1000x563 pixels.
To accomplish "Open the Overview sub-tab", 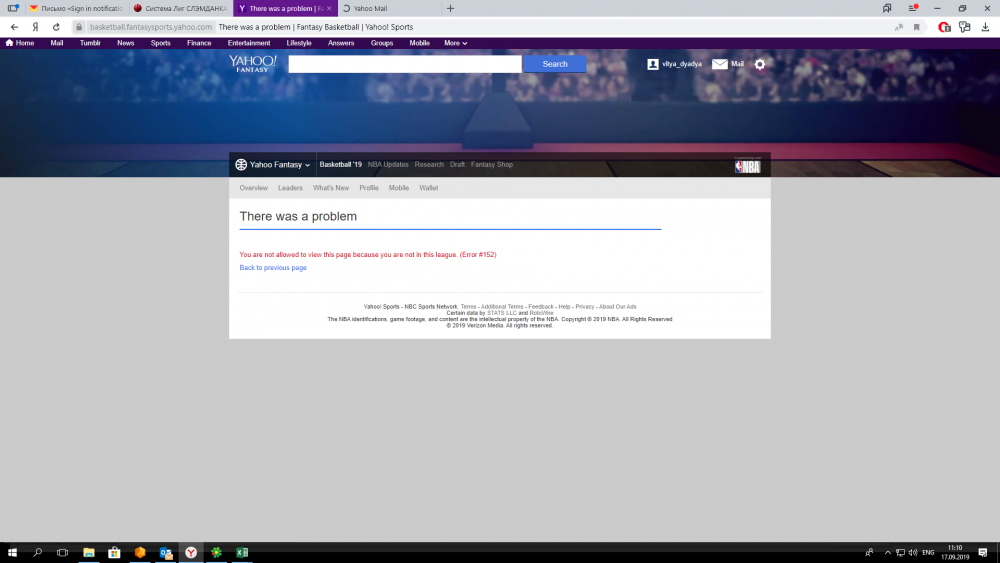I will pos(253,188).
